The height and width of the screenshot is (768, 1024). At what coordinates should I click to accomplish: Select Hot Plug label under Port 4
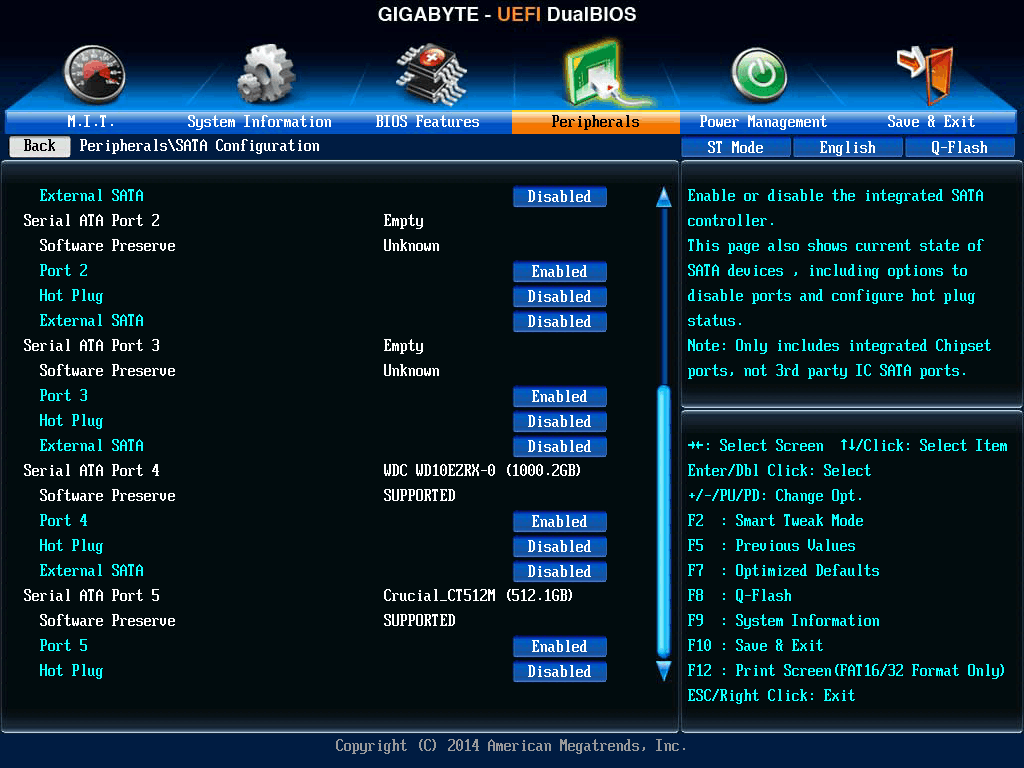click(71, 546)
